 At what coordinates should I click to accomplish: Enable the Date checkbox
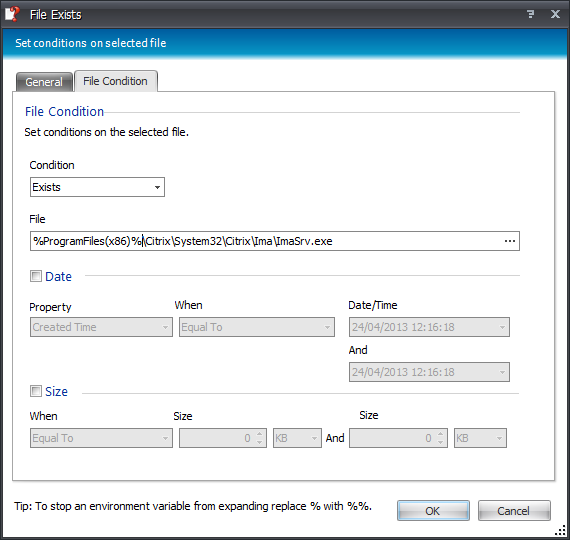coord(36,276)
